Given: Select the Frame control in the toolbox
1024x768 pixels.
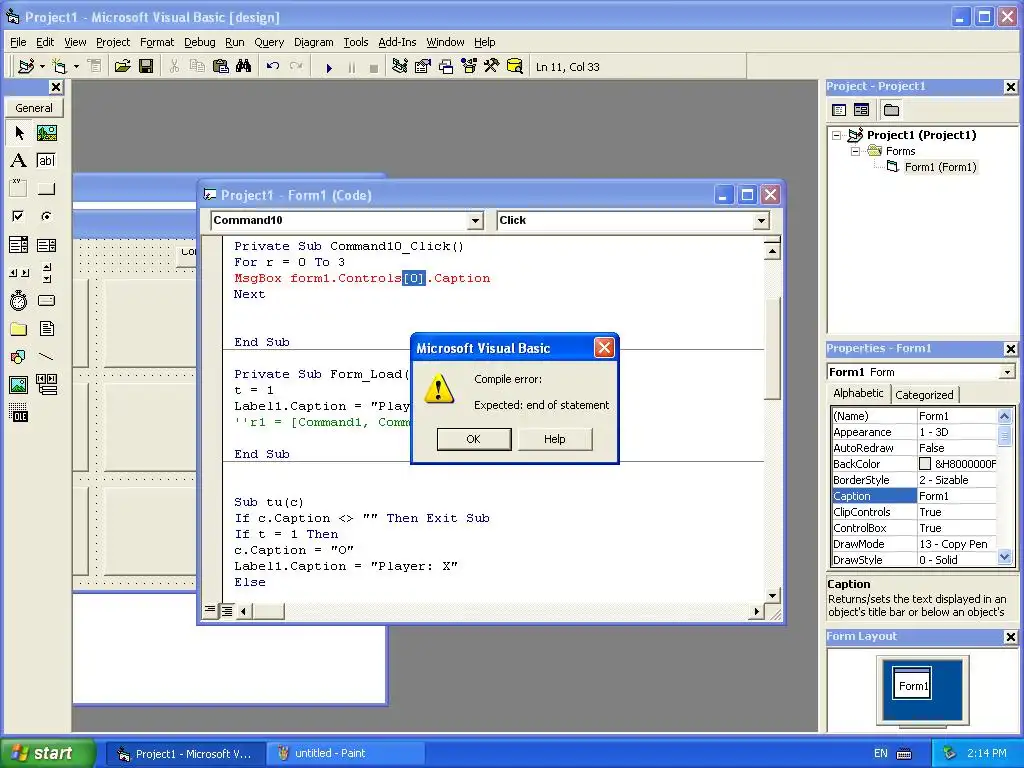Looking at the screenshot, I should pos(19,189).
